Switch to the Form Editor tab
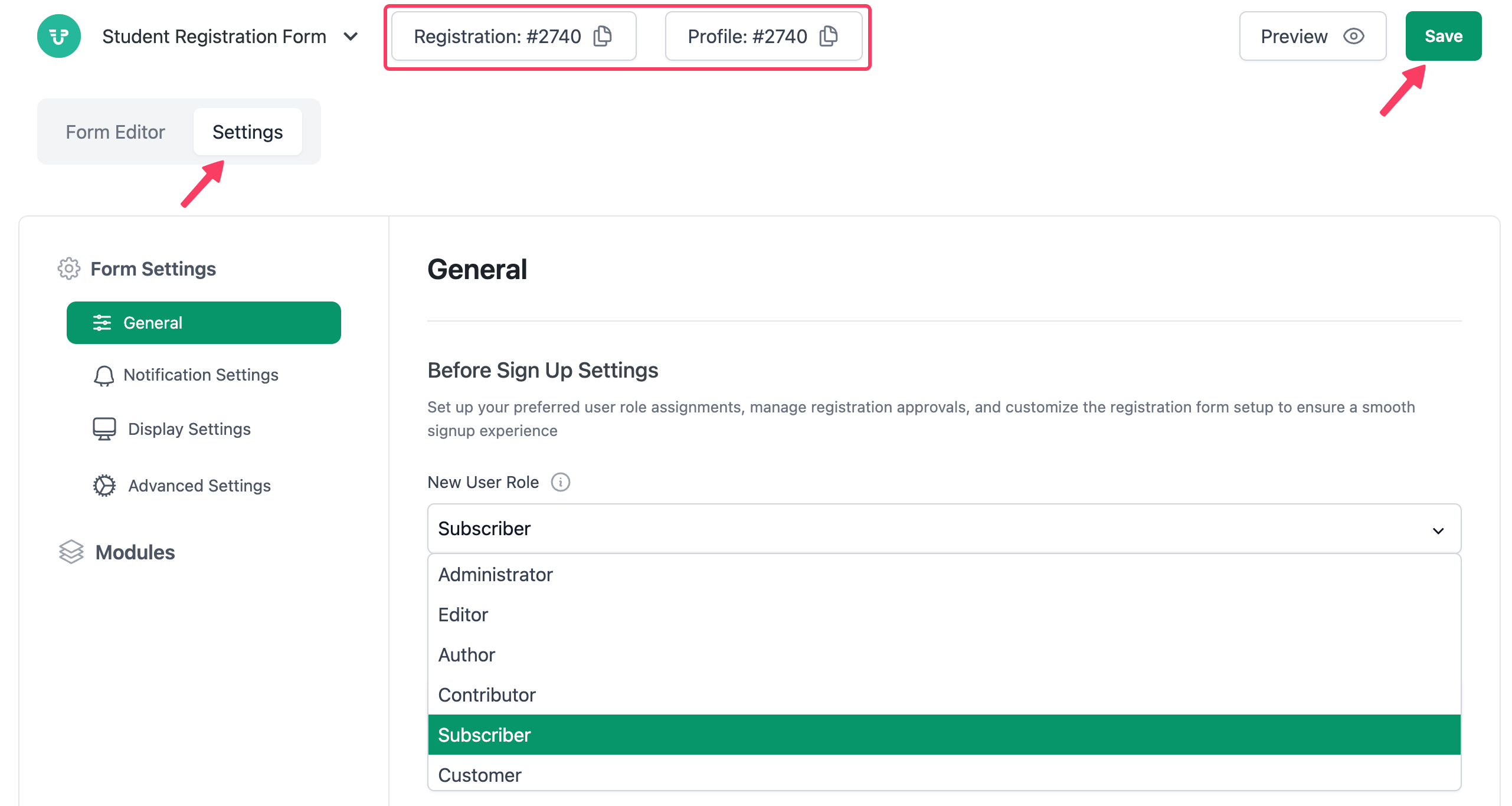Viewport: 1512px width, 806px height. pos(115,132)
